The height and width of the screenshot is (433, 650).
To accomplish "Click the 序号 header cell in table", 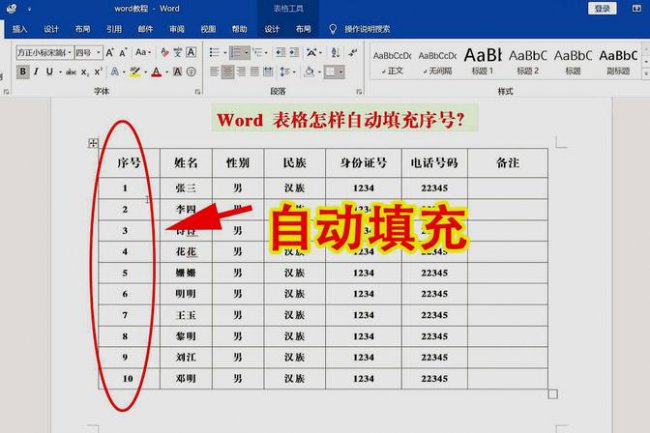I will coord(129,163).
